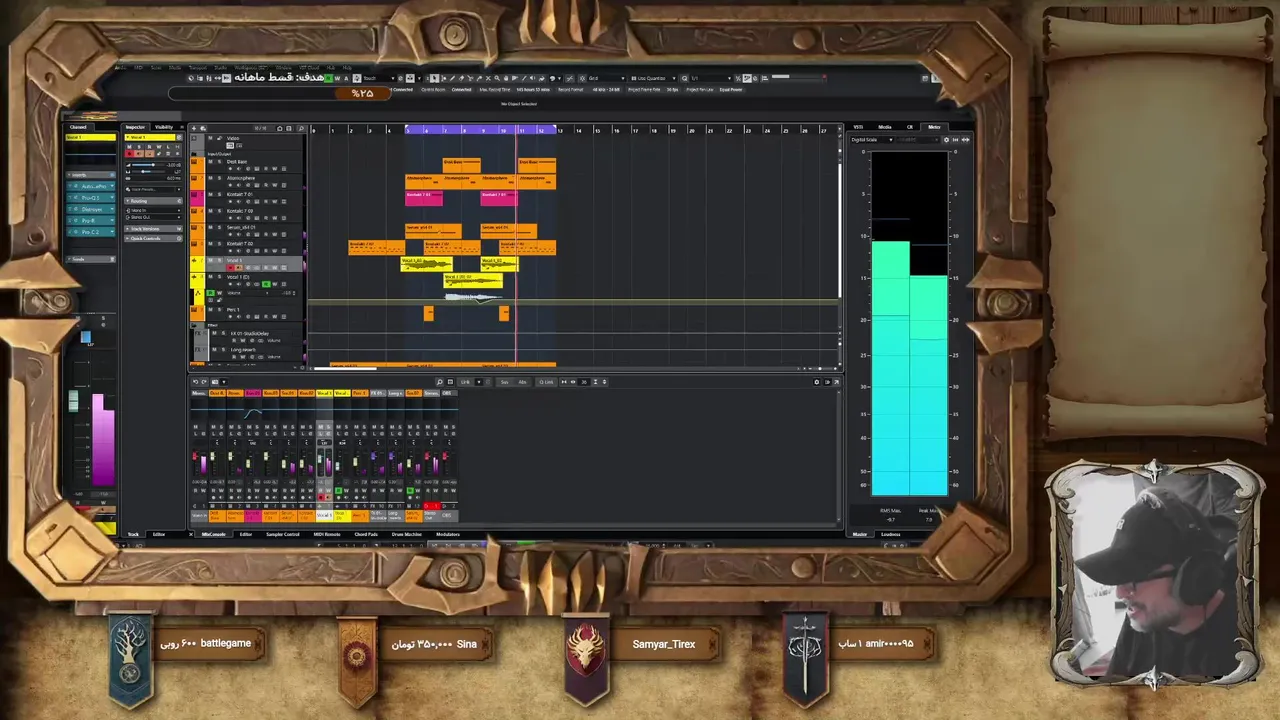Viewport: 1280px width, 720px height.
Task: Expand the Quick Controls section in Inspector
Action: tap(153, 238)
